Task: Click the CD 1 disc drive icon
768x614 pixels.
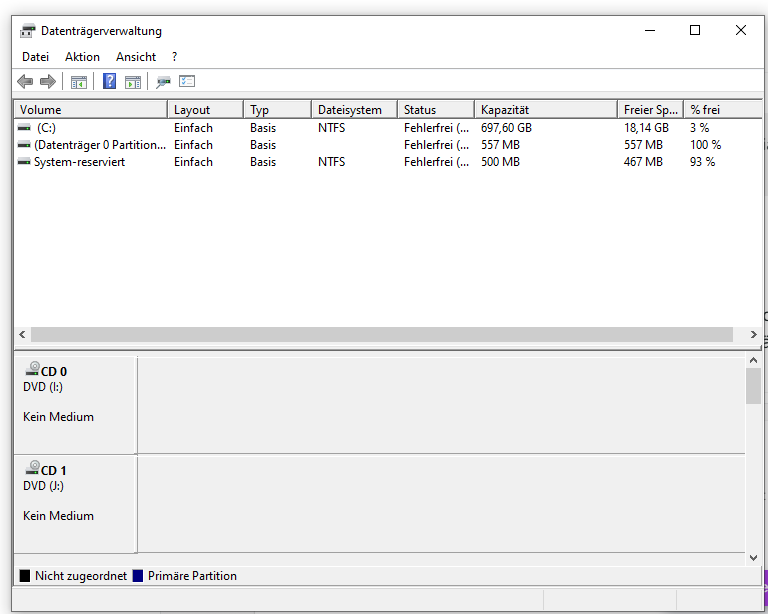Action: (x=32, y=468)
